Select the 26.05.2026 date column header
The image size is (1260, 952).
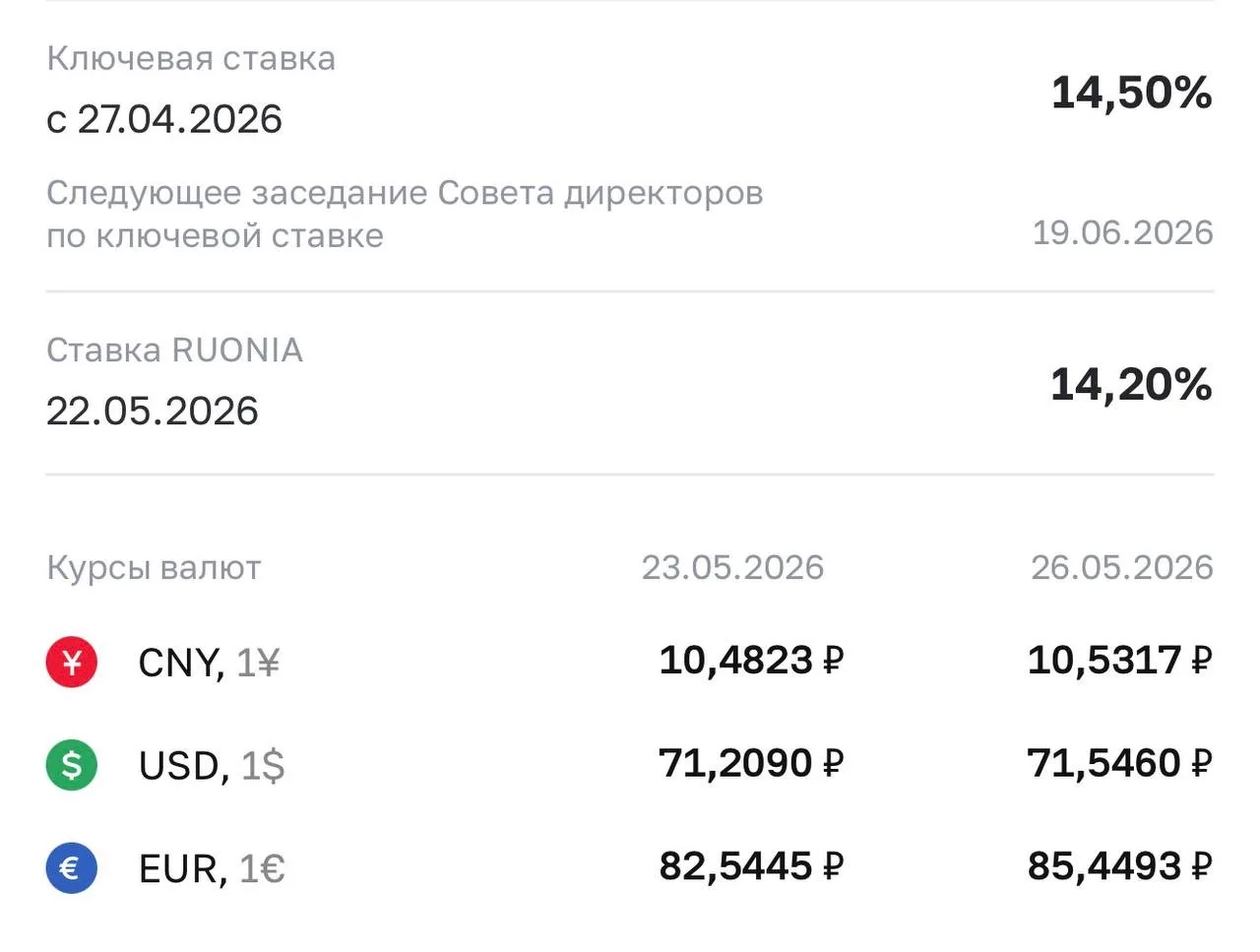click(1121, 567)
